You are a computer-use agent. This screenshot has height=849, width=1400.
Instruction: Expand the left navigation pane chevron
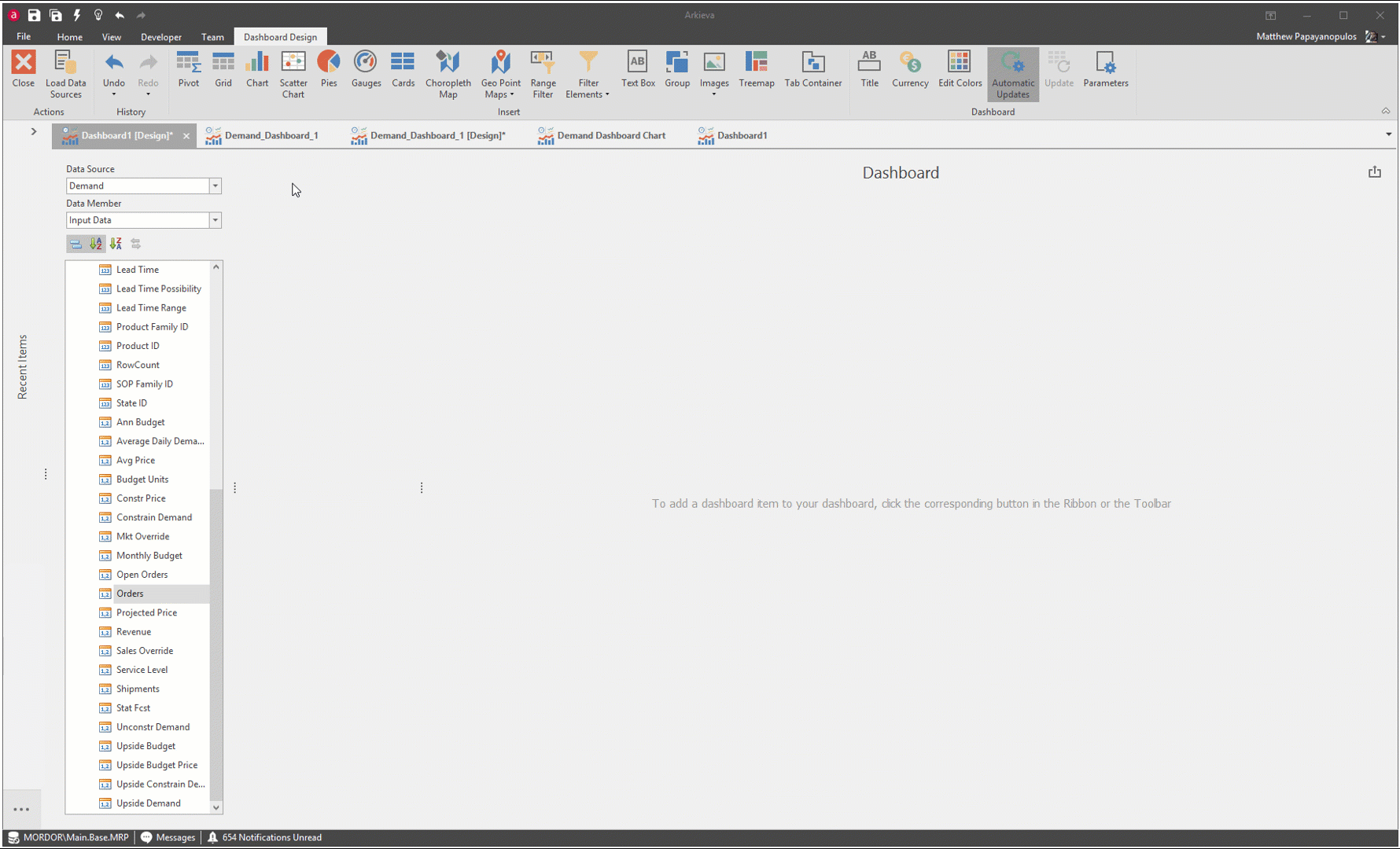coord(34,131)
